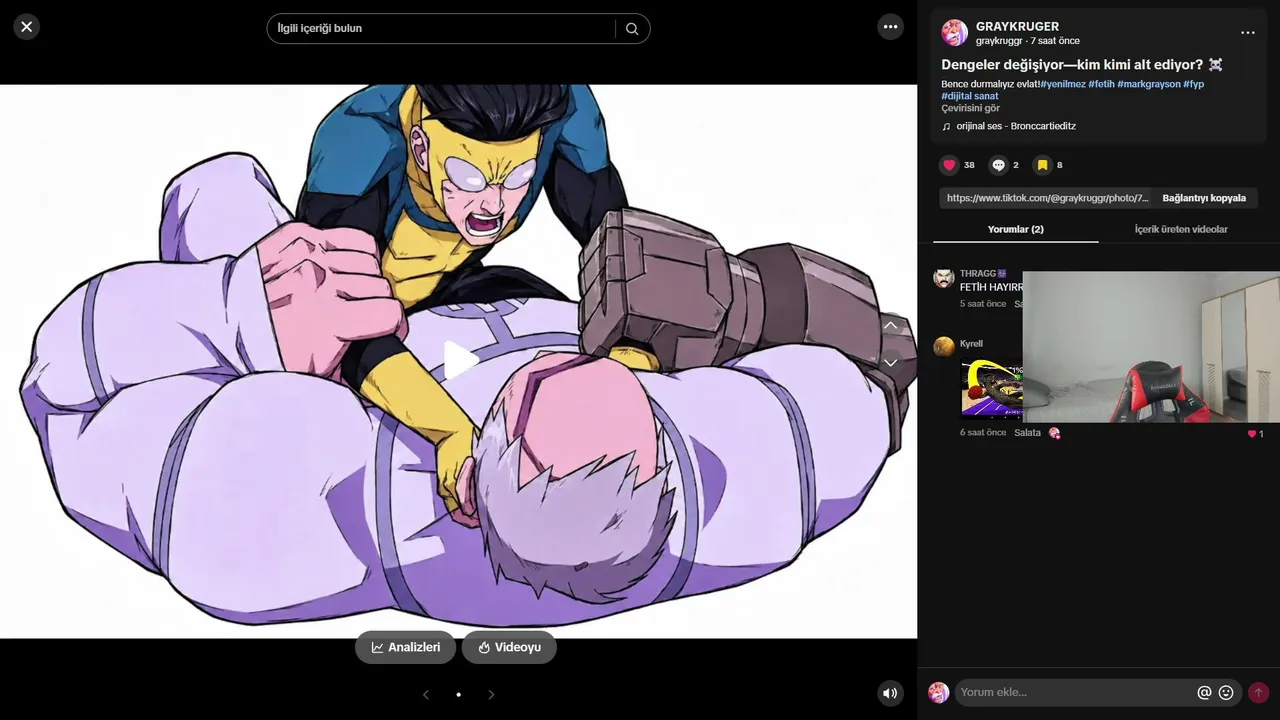This screenshot has width=1280, height=720.
Task: Click the Kyrell commenter name
Action: [971, 344]
